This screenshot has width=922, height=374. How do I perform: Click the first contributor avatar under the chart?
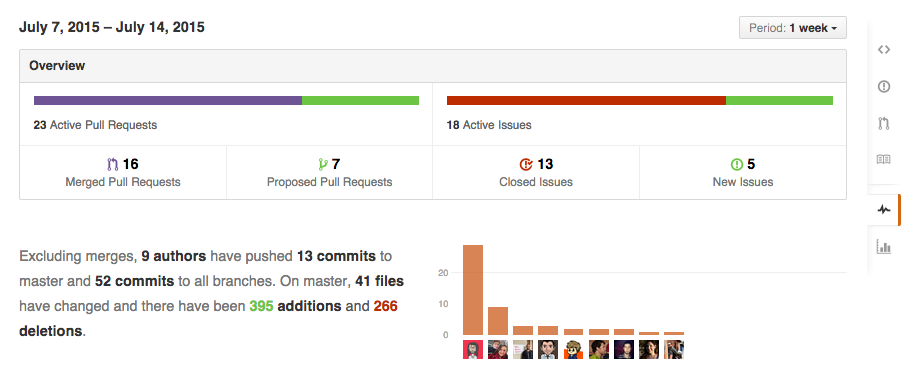pos(473,349)
